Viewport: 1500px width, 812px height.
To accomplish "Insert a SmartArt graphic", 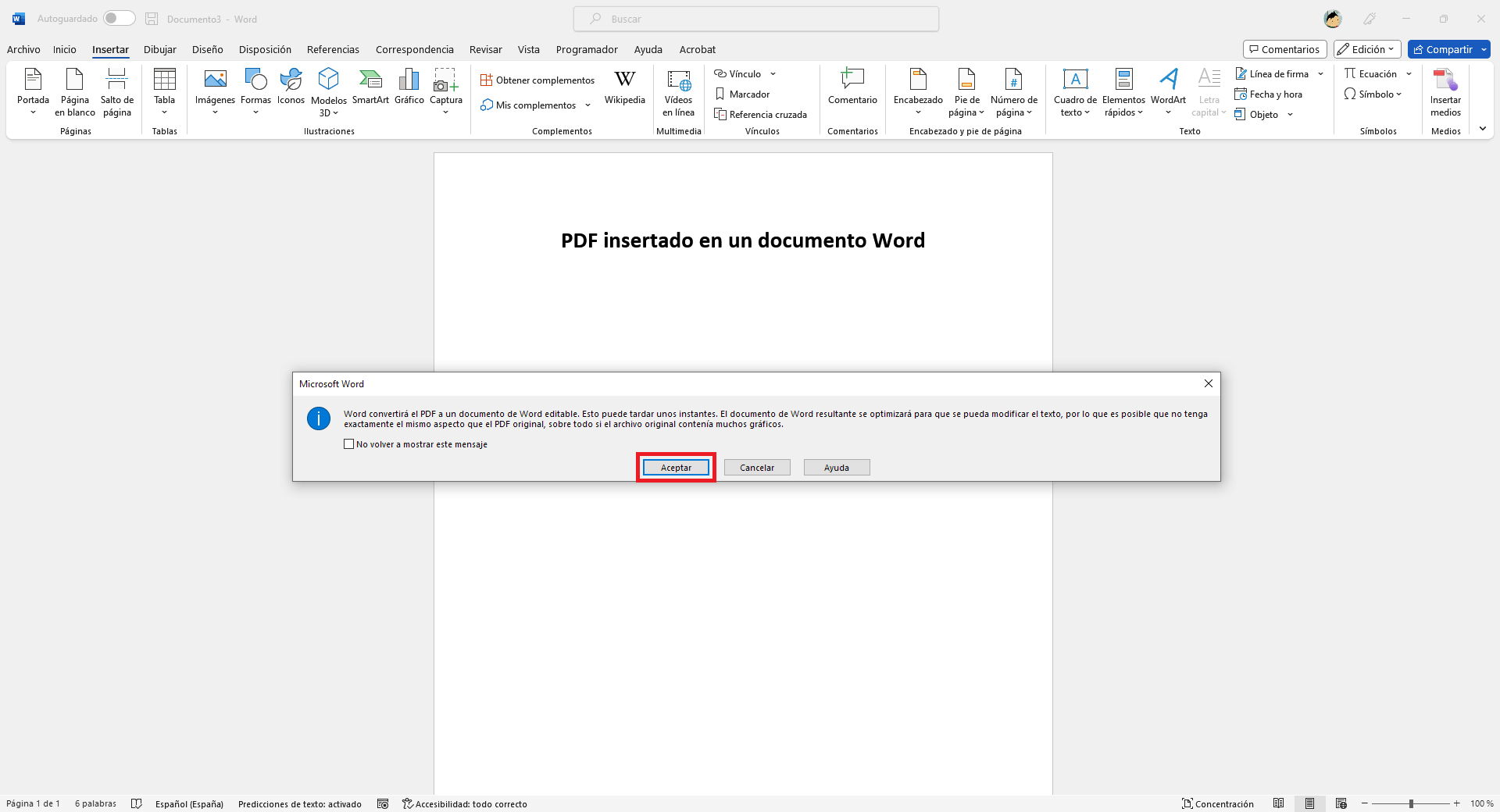I will pos(370,87).
